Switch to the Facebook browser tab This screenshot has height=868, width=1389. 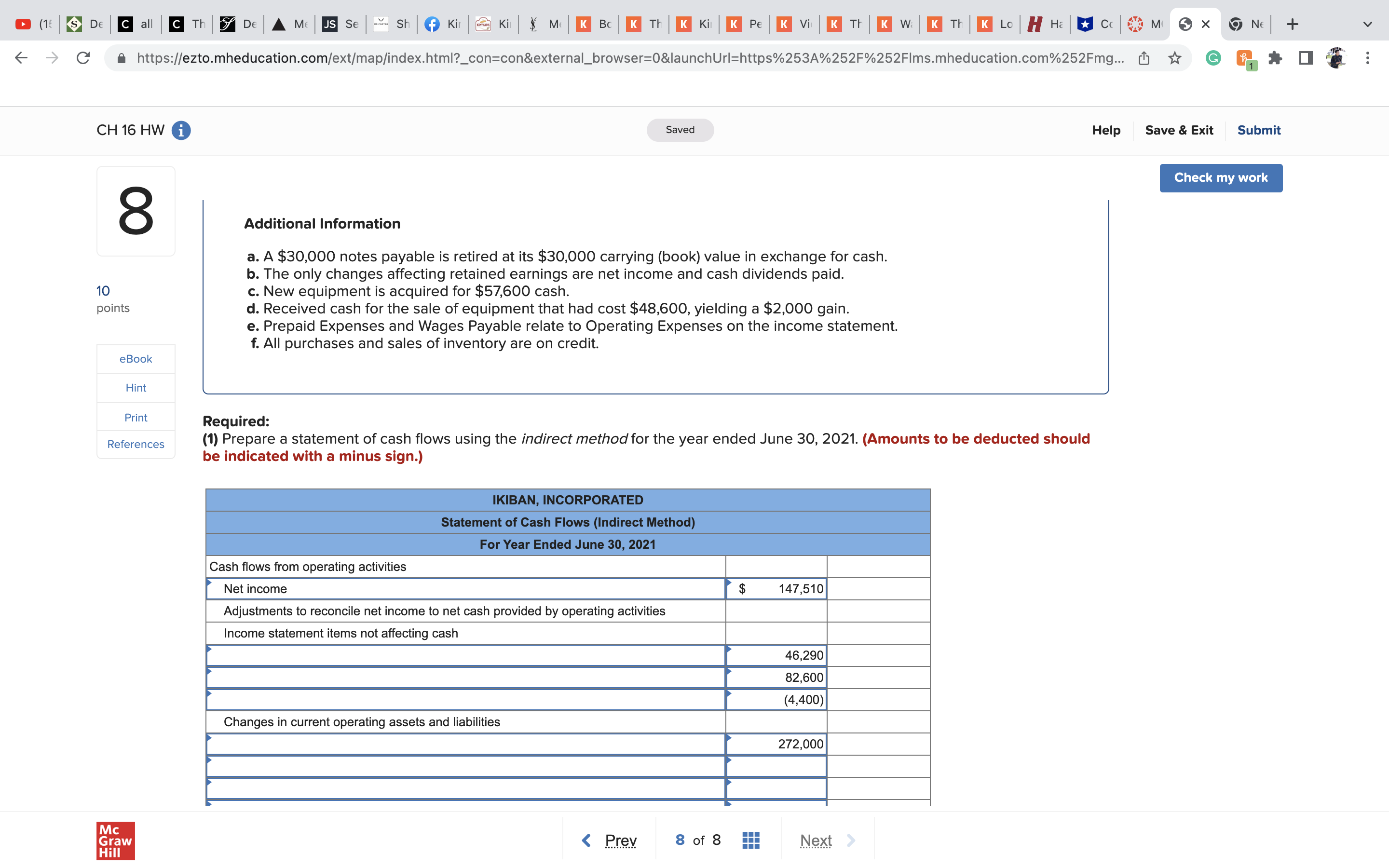(x=443, y=24)
